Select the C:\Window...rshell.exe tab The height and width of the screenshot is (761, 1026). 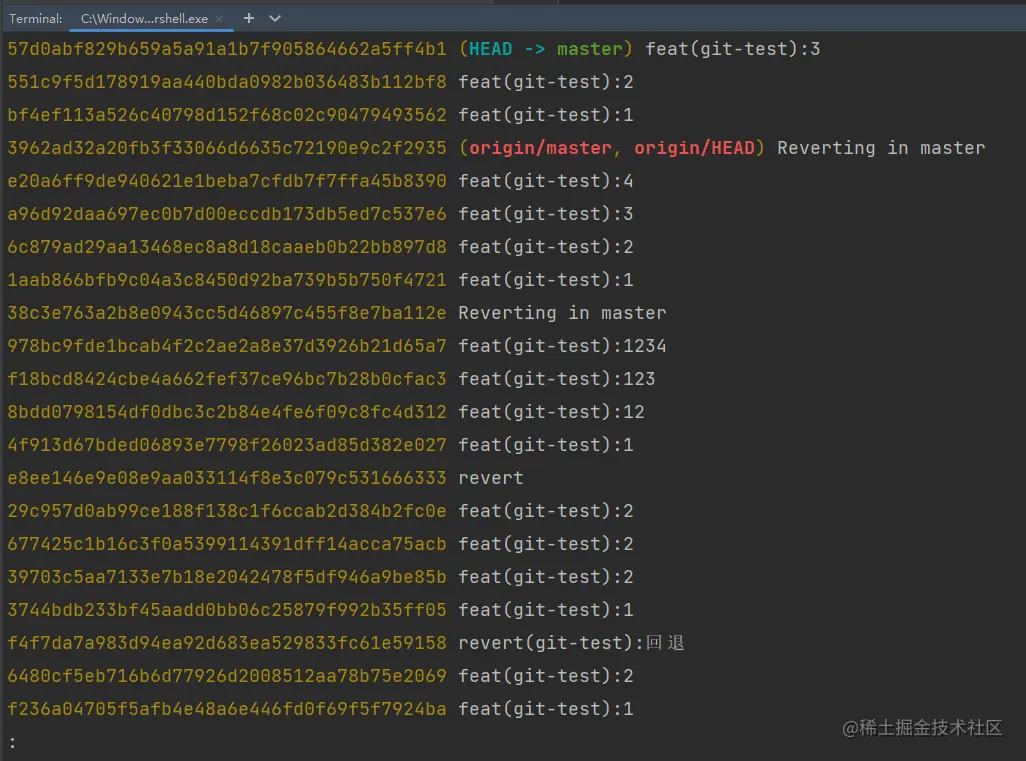(144, 19)
